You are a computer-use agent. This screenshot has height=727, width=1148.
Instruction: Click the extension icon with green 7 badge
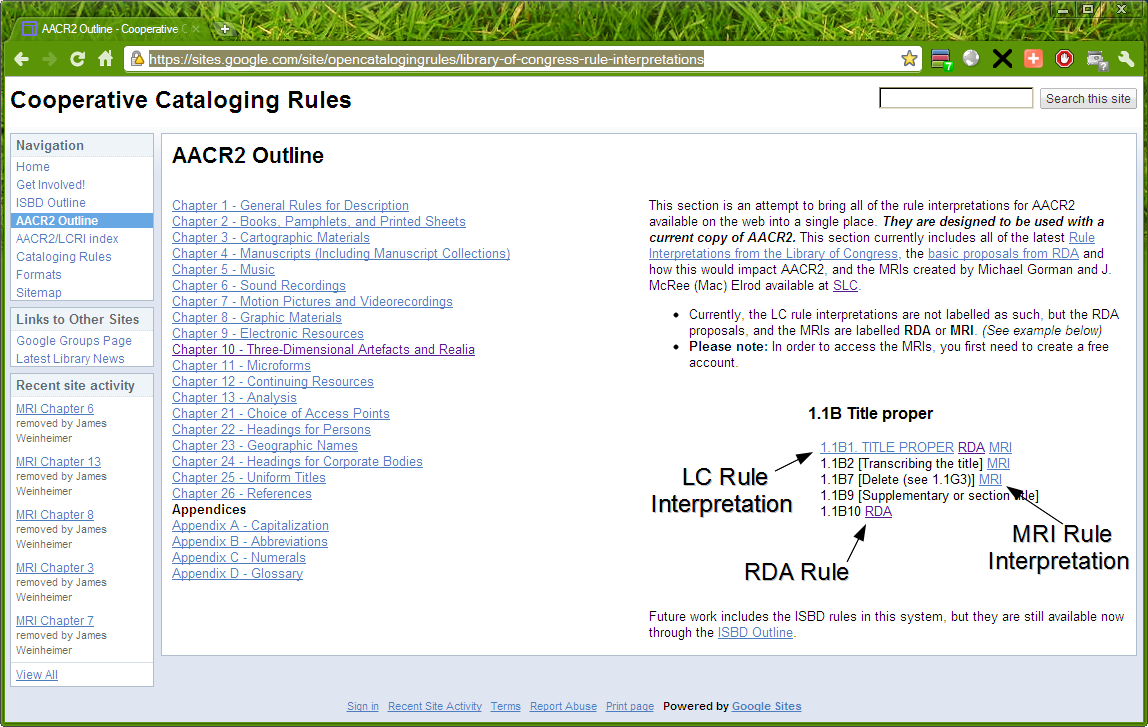pos(941,59)
